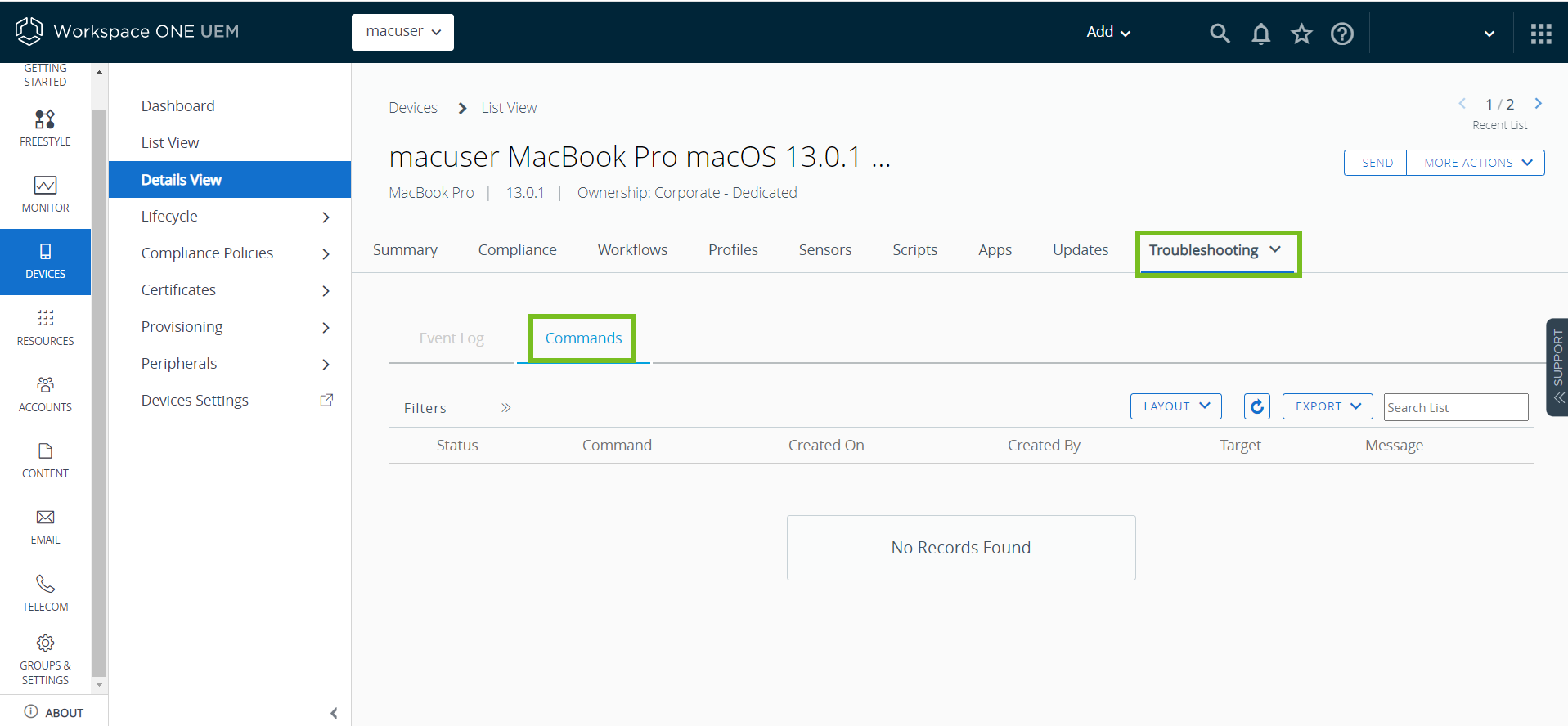Open List View in side menu
This screenshot has height=726, width=1568.
[x=170, y=143]
